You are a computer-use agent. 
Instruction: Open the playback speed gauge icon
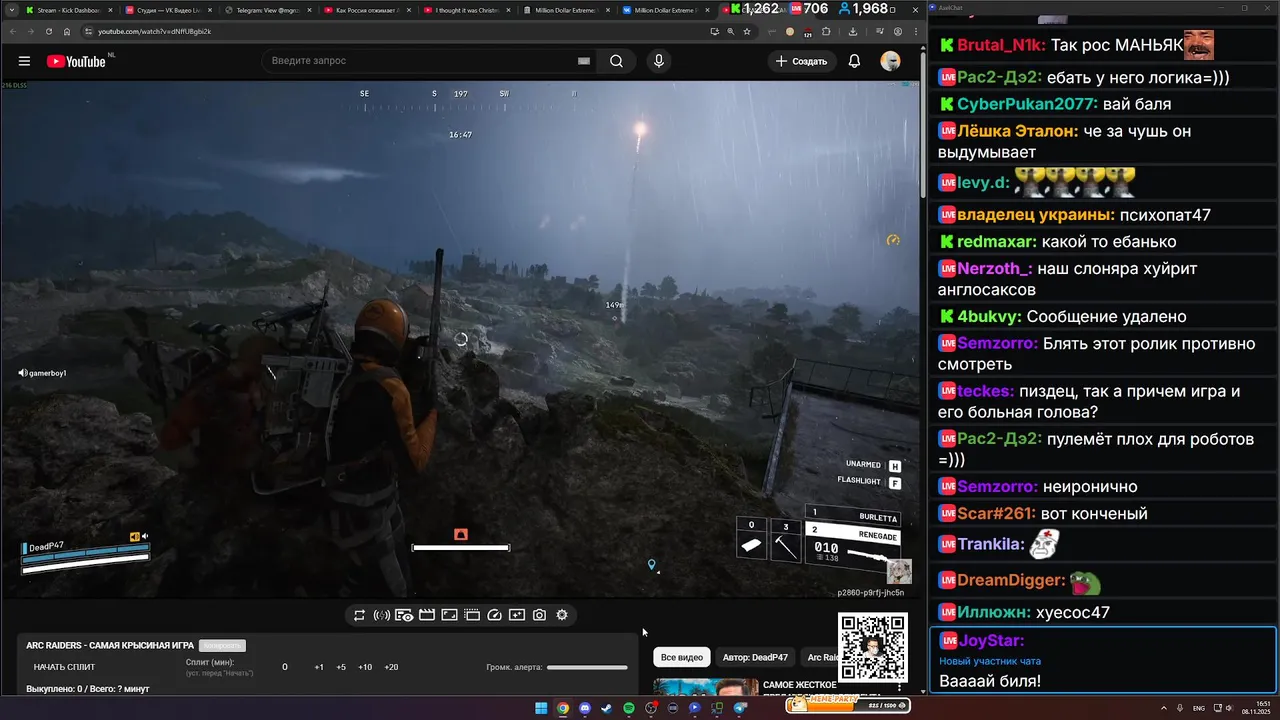tap(494, 615)
